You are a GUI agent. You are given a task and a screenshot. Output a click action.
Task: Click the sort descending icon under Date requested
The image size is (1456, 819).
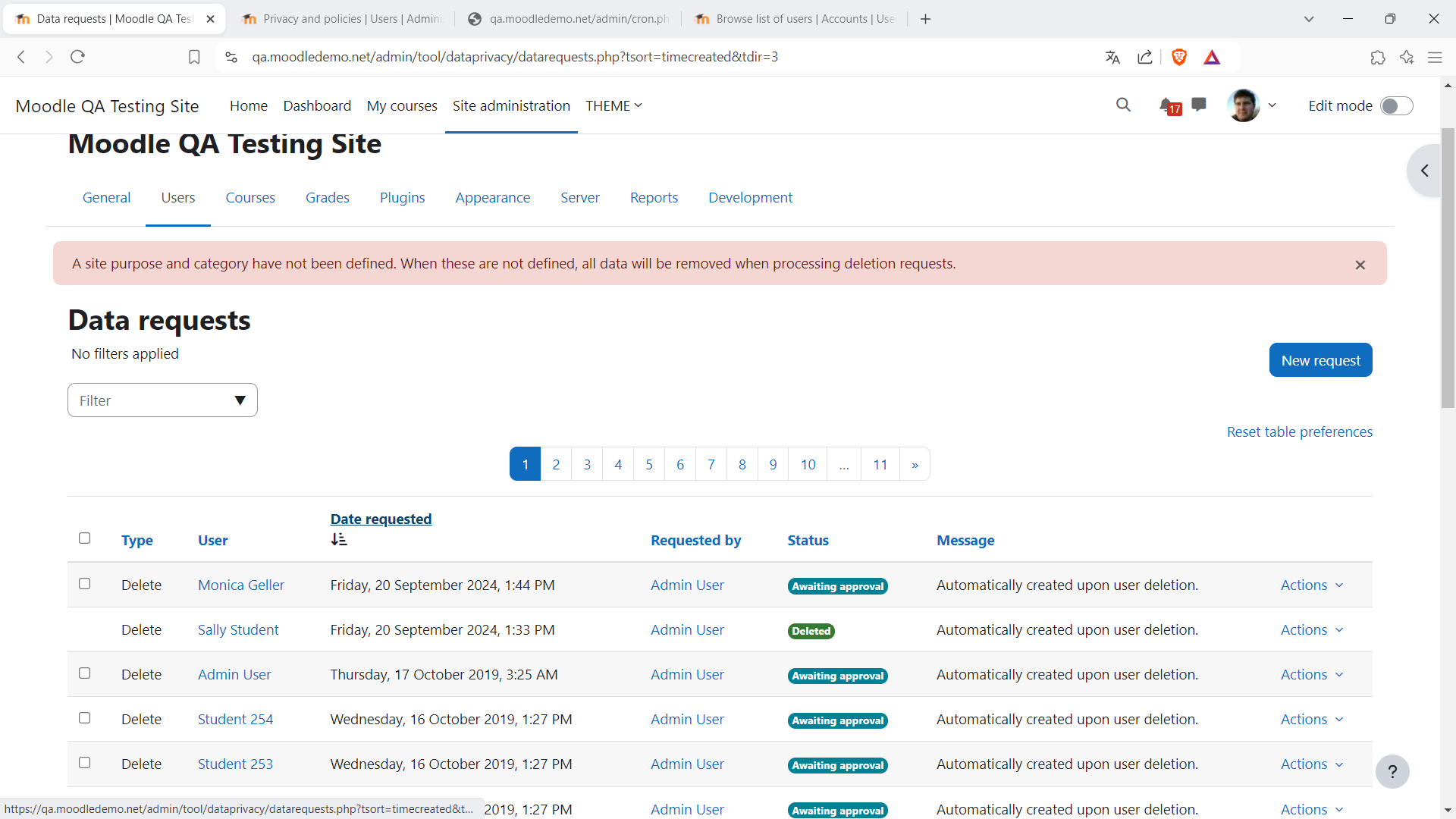339,539
